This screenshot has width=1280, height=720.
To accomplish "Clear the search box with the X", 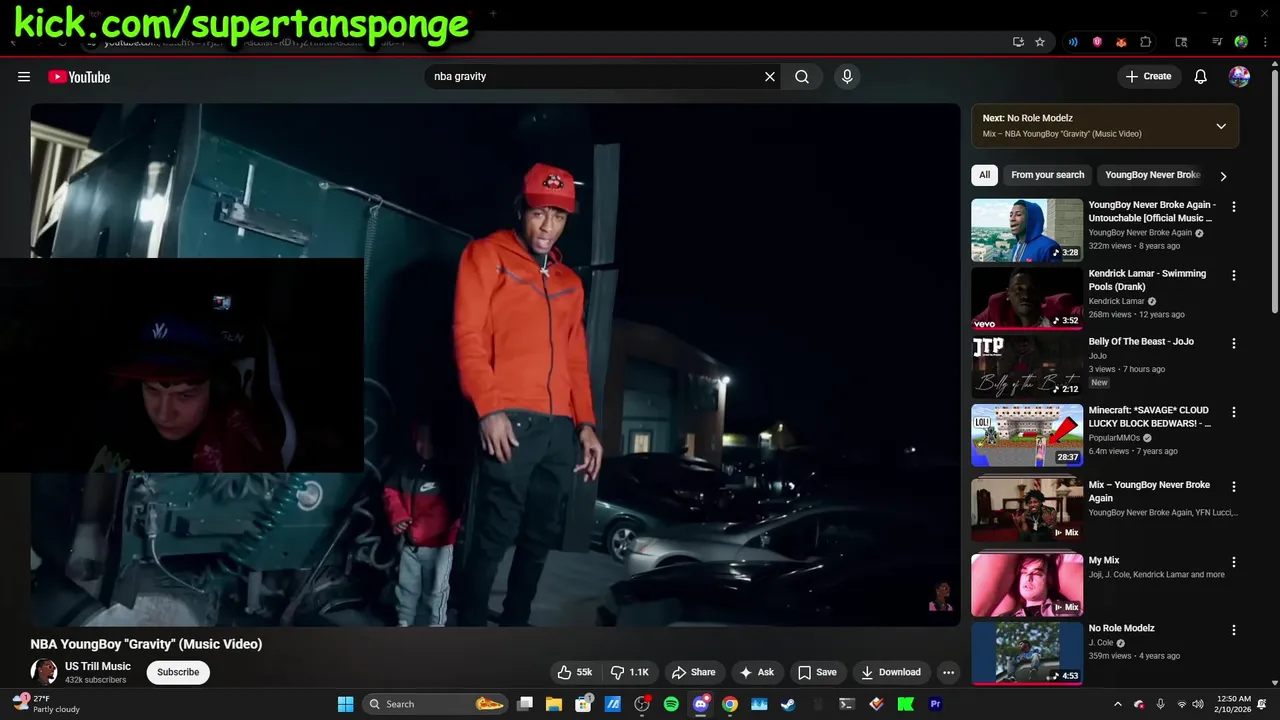I will 770,77.
